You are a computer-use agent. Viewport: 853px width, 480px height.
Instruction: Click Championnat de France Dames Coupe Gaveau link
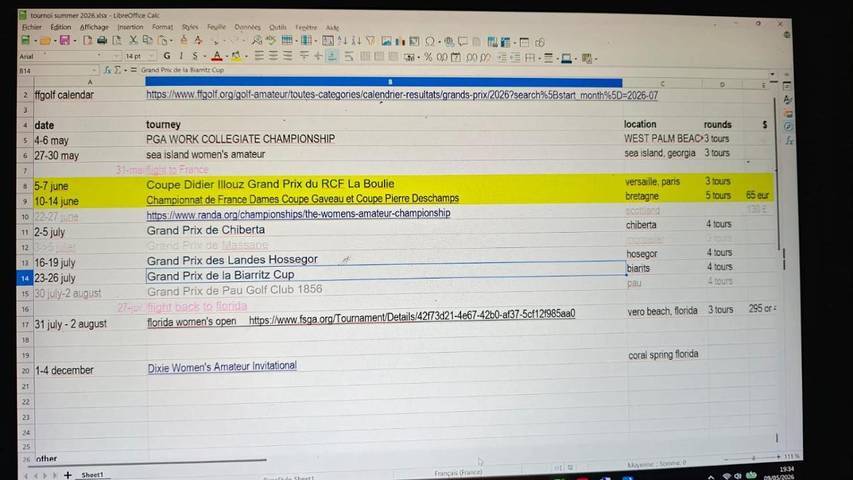[x=302, y=199]
